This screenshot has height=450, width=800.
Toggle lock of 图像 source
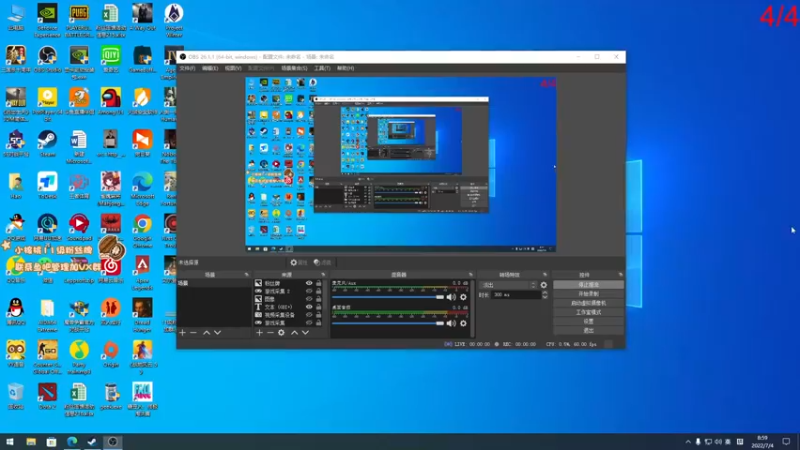(x=318, y=299)
